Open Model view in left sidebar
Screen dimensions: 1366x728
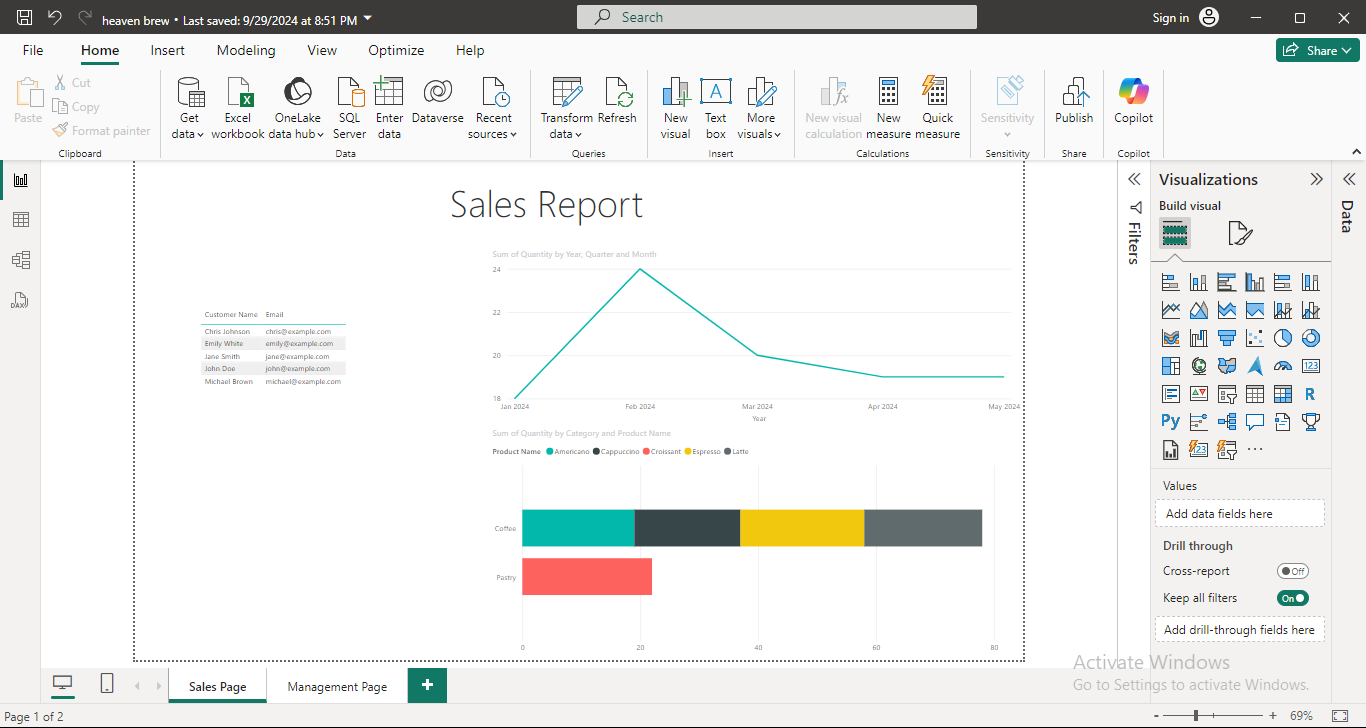20,260
